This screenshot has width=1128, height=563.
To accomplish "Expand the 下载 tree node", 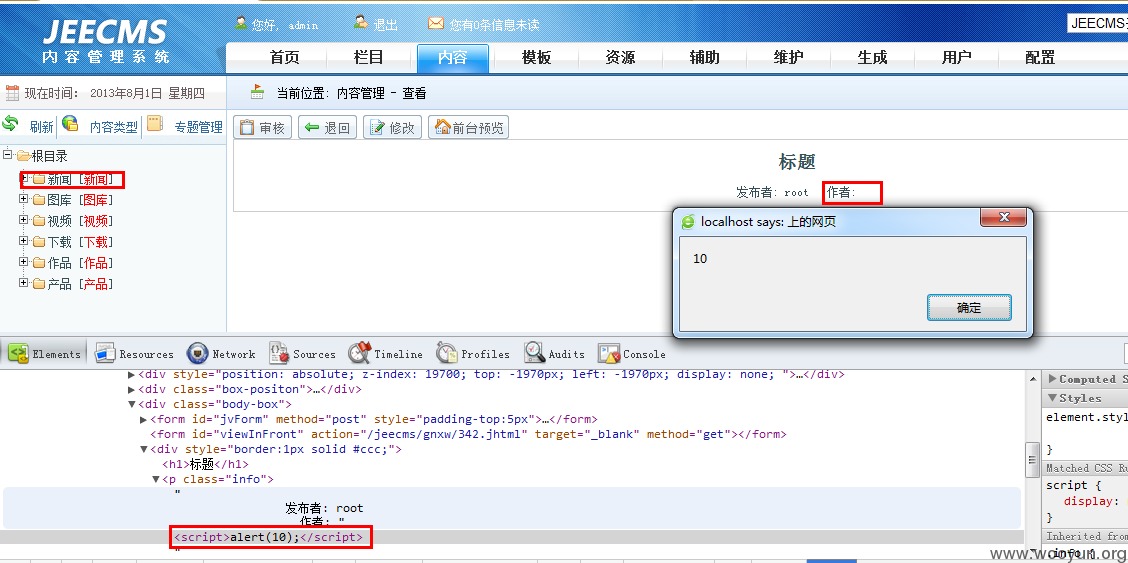I will [24, 240].
